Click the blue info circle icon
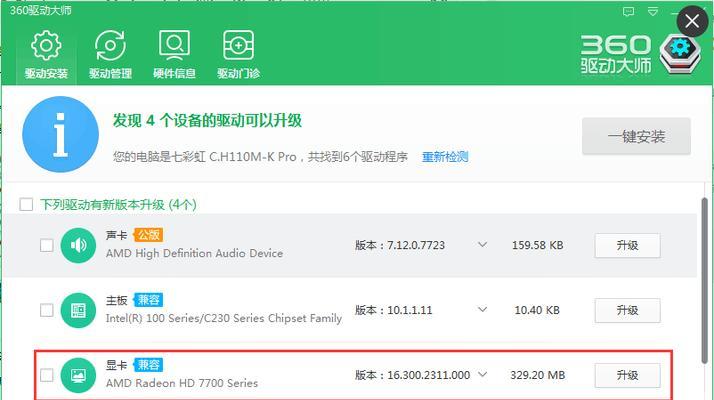Viewport: 714px width, 400px height. 61,134
